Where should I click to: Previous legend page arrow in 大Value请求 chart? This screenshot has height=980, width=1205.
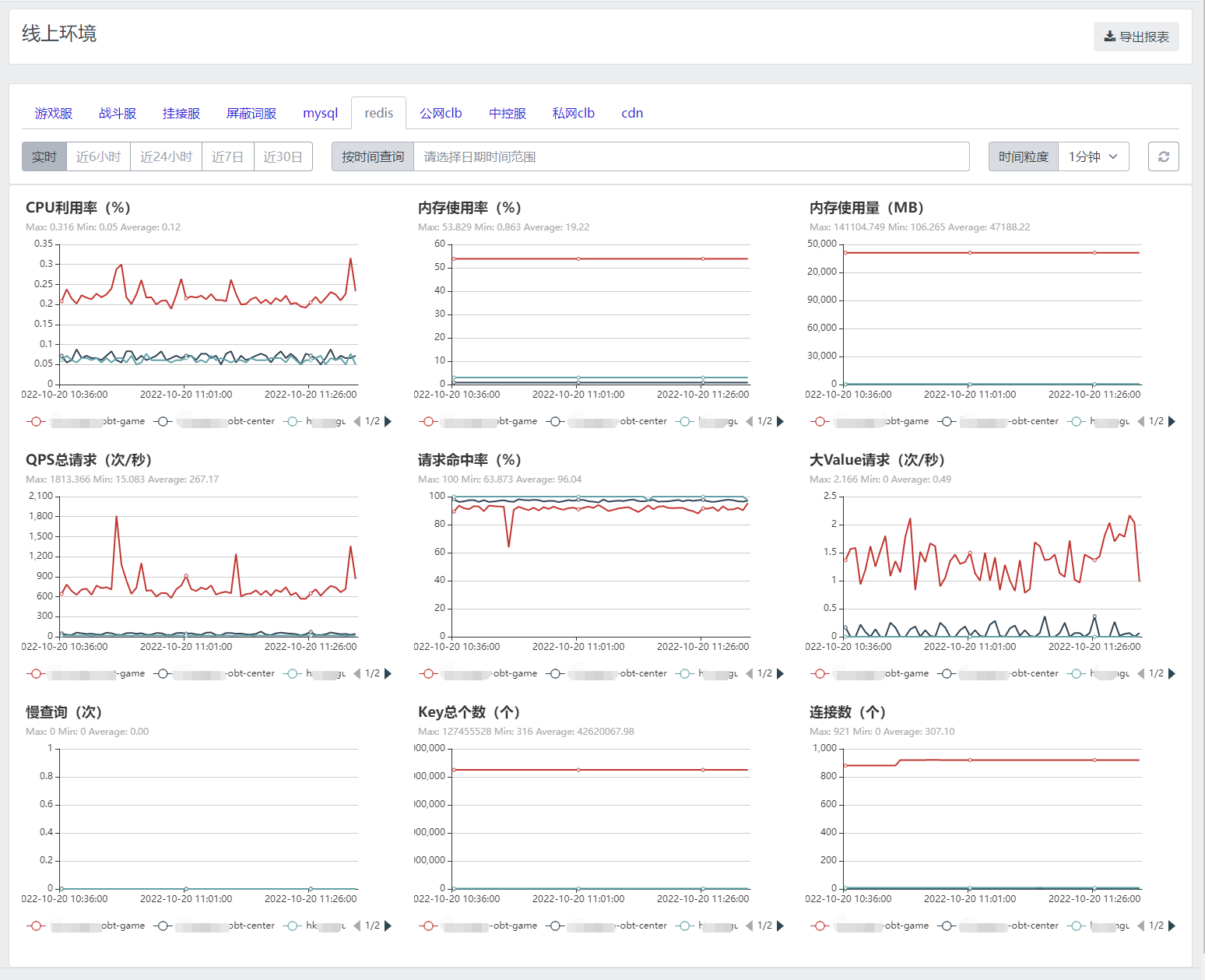pyautogui.click(x=1140, y=673)
